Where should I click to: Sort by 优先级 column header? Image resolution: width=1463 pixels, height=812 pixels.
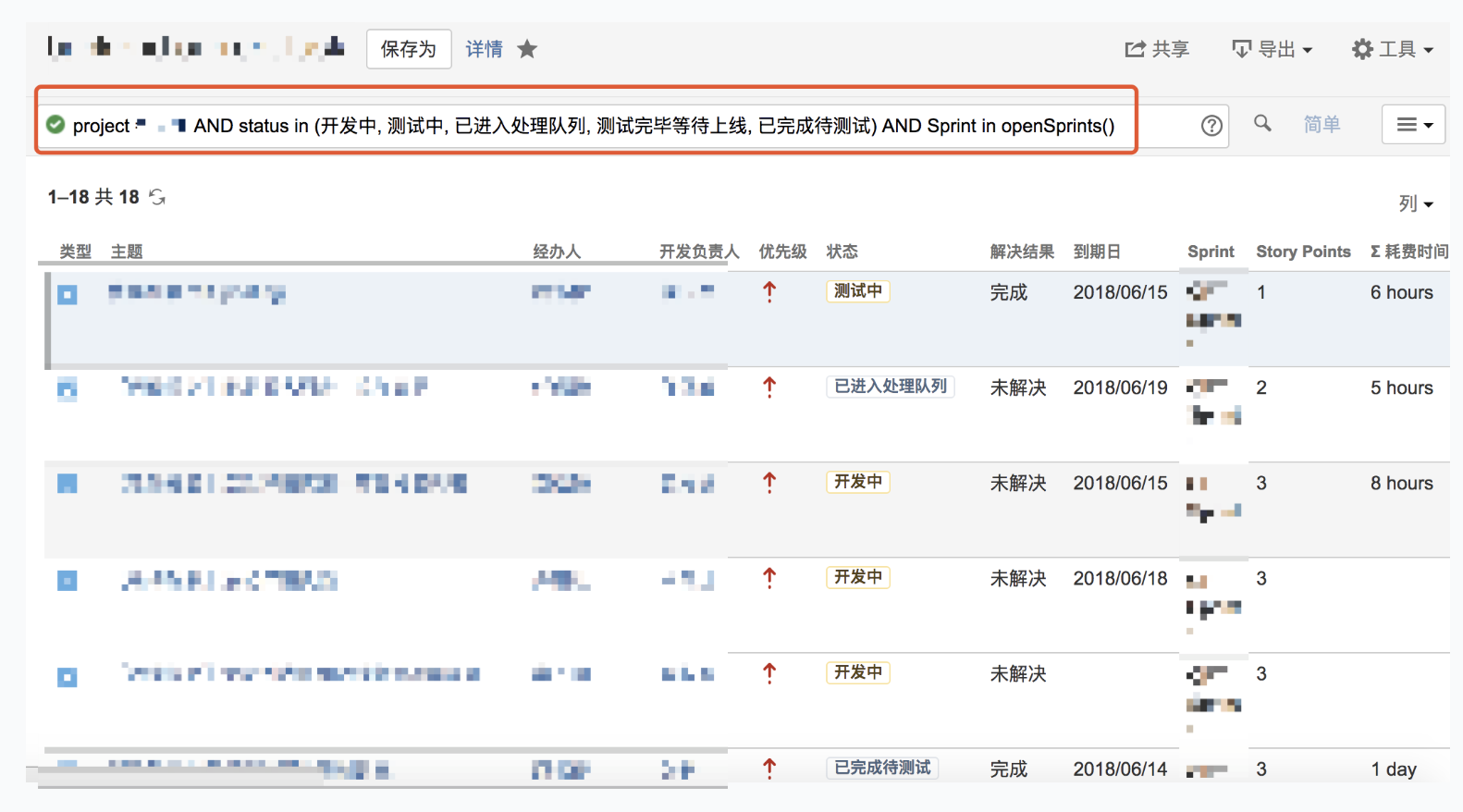[x=782, y=252]
